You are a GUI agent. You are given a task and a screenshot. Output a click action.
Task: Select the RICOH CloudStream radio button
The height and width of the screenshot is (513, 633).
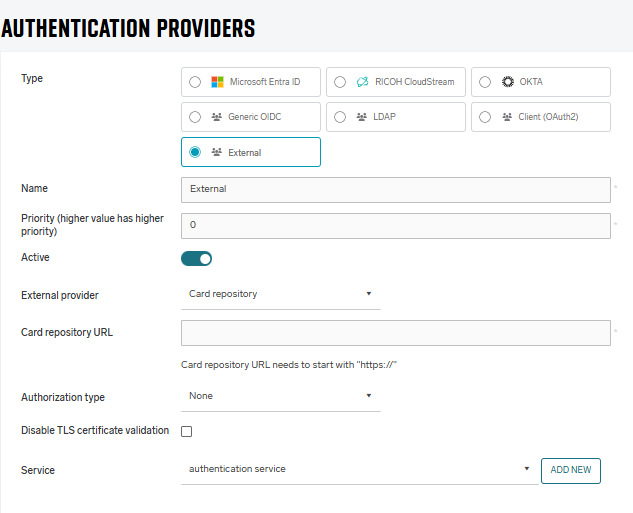[340, 82]
